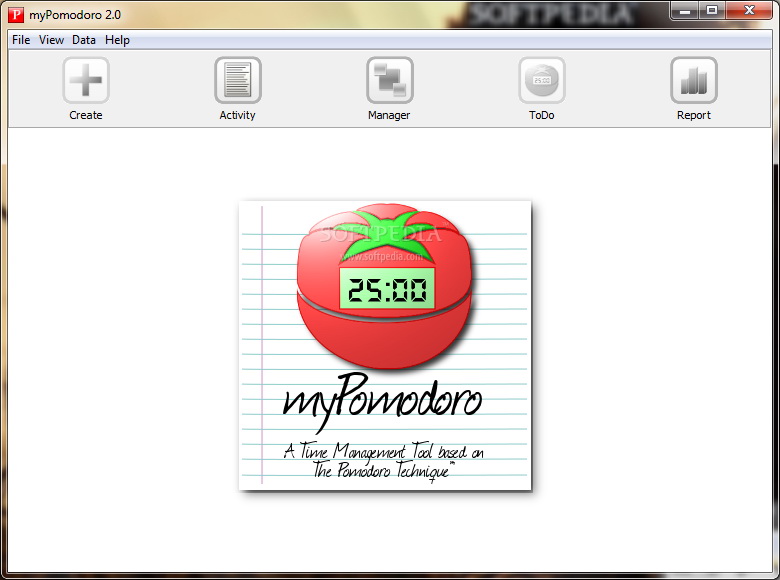Open the Help menu
The width and height of the screenshot is (780, 580).
117,40
